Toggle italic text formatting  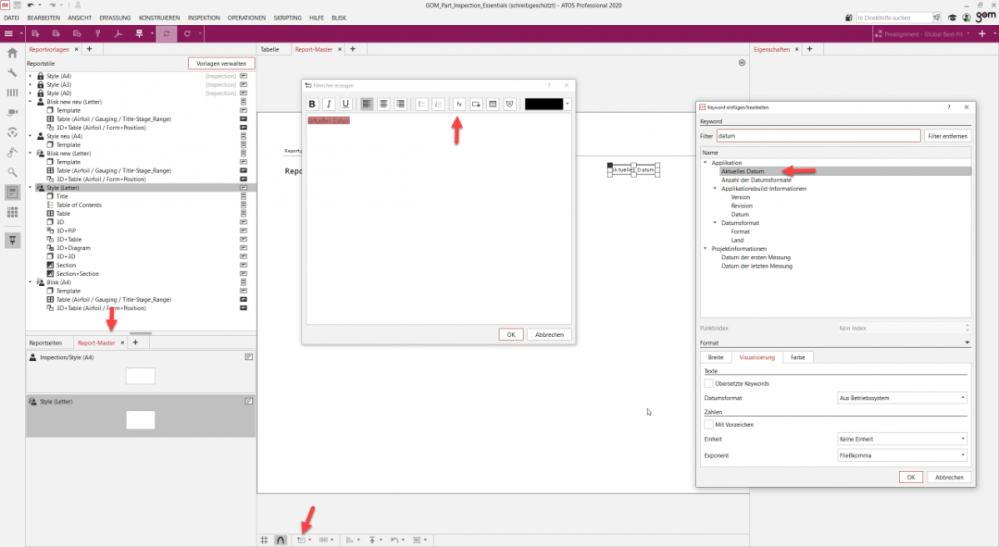(329, 104)
